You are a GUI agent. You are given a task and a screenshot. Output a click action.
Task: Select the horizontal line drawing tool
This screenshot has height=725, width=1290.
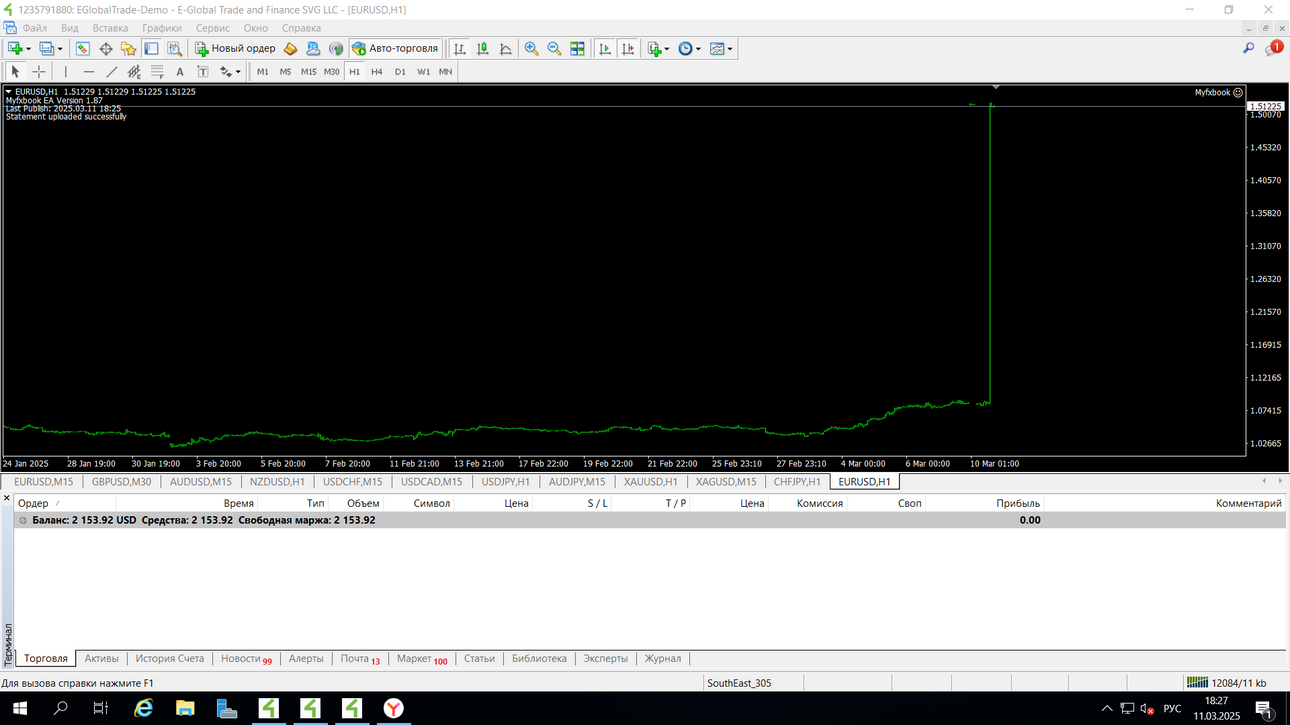pos(89,72)
